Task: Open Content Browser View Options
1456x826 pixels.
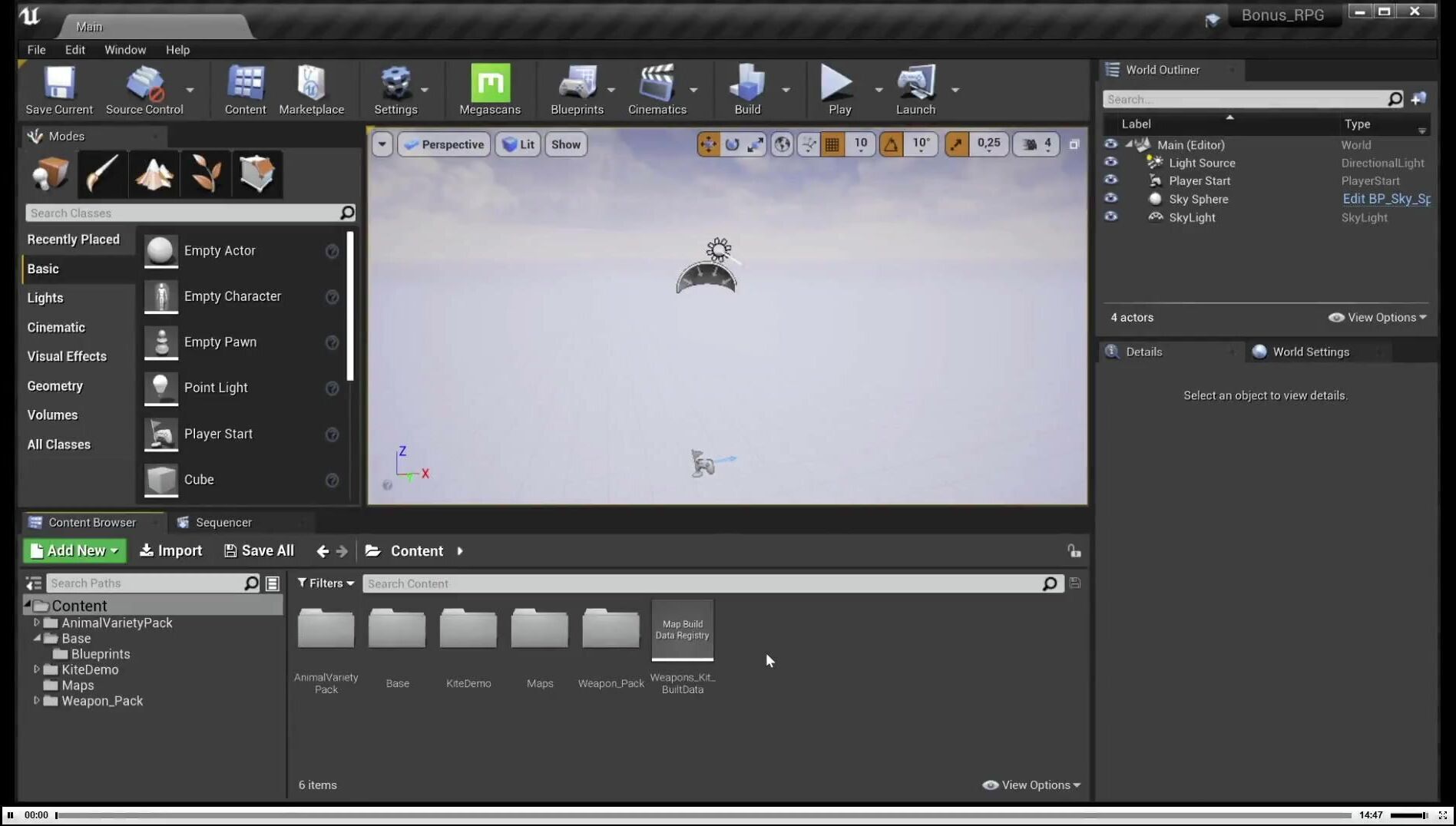Action: coord(1031,785)
